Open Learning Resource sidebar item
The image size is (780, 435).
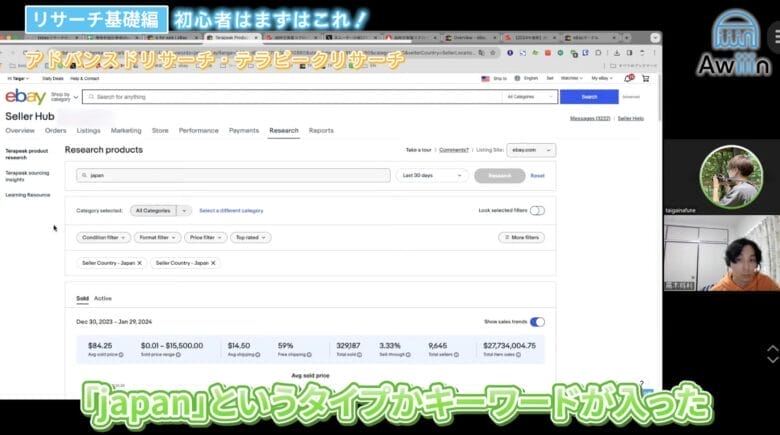pos(28,195)
